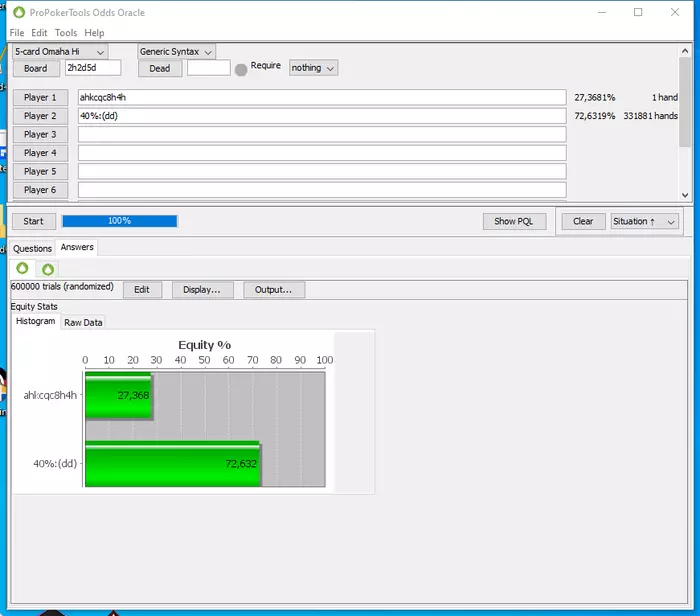Viewport: 700px width, 616px height.
Task: Click the empty Dead cards input field
Action: 208,68
